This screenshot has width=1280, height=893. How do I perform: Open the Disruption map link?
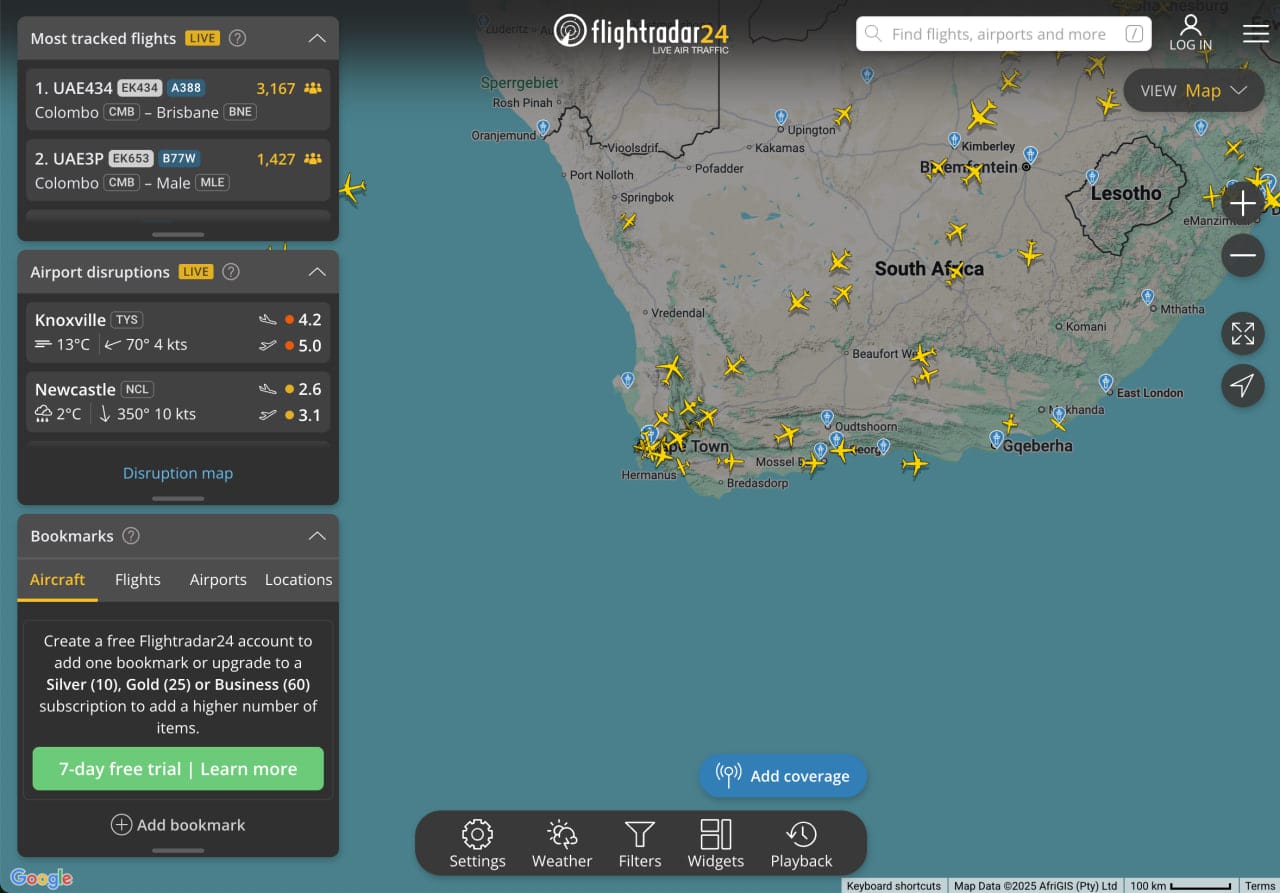(178, 473)
